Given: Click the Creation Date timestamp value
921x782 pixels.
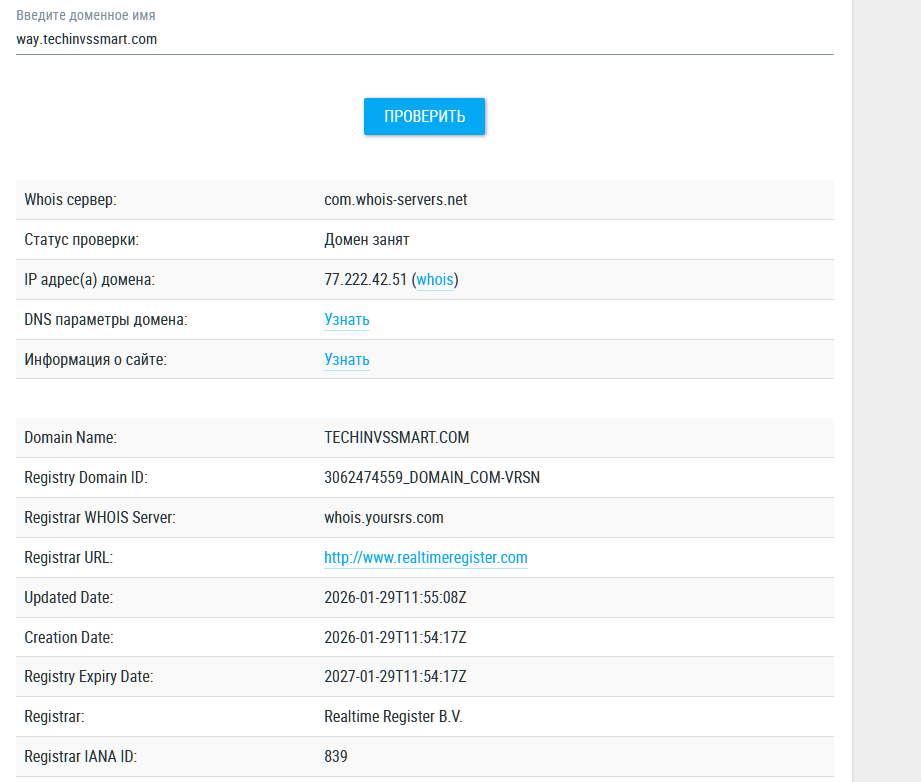Looking at the screenshot, I should (395, 637).
